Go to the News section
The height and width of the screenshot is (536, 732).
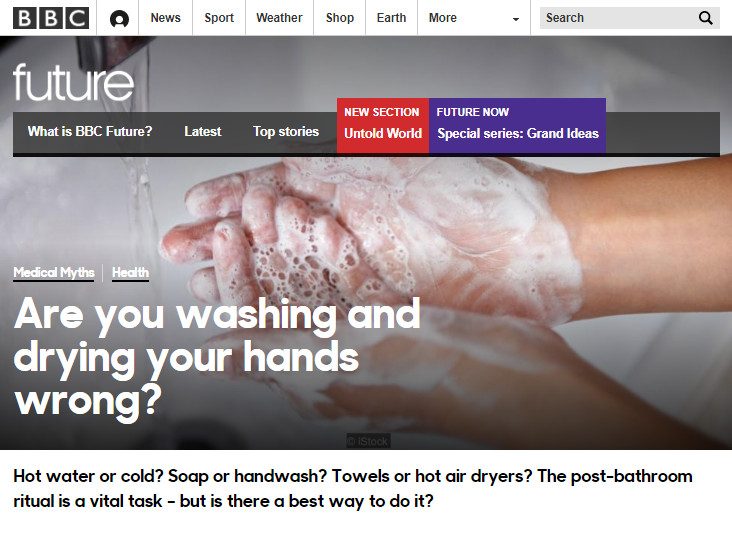(x=165, y=18)
